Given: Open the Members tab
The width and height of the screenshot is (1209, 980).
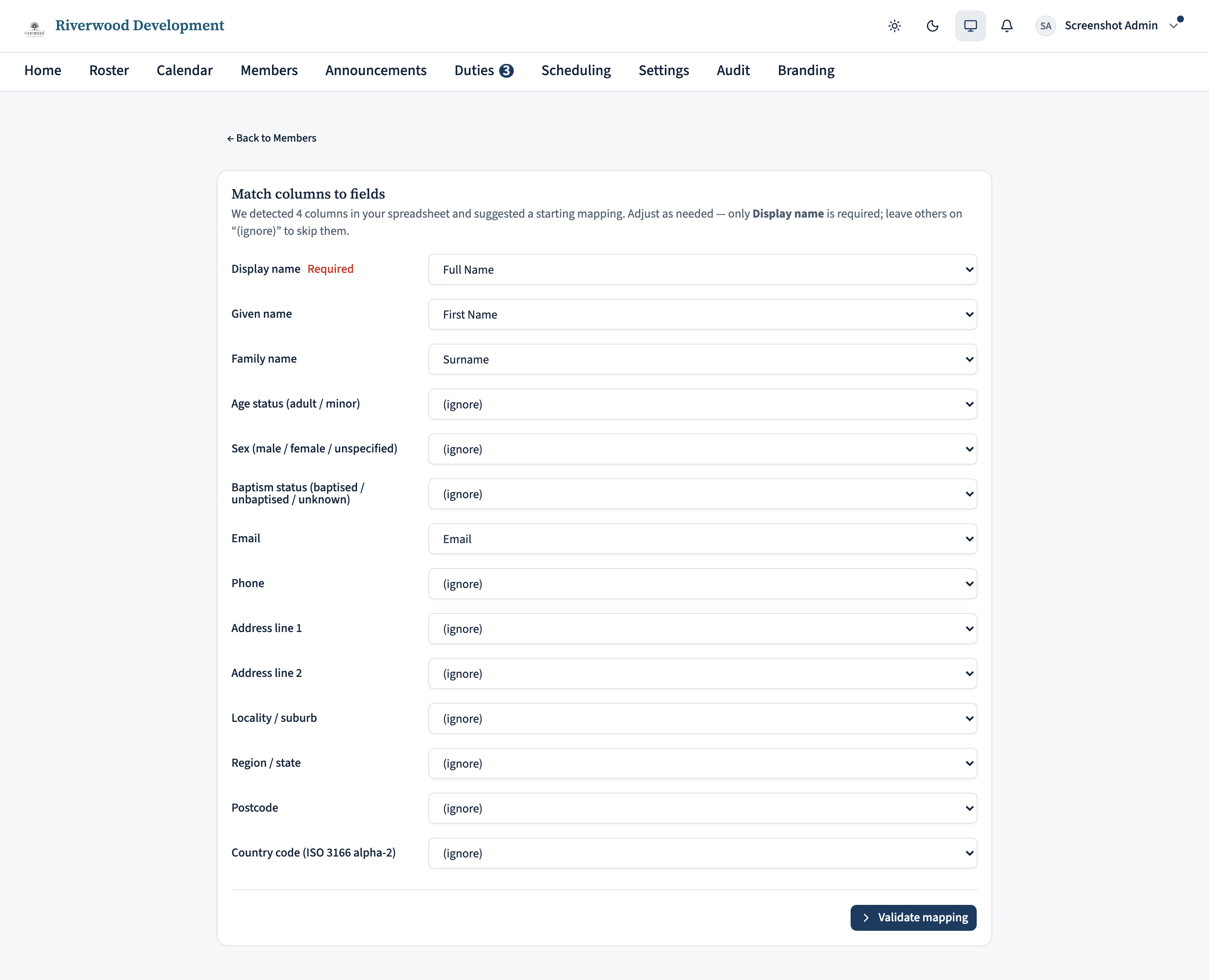Looking at the screenshot, I should click(x=269, y=70).
